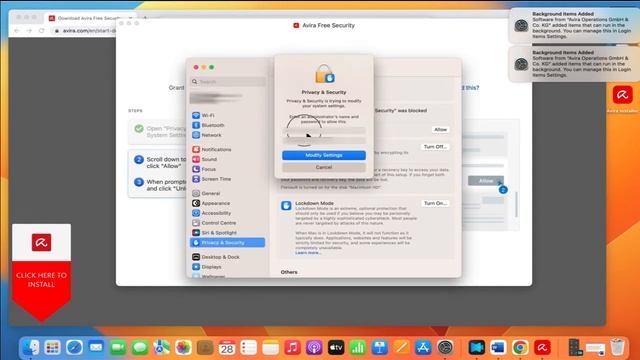Open Notes from the Dock

(271, 347)
